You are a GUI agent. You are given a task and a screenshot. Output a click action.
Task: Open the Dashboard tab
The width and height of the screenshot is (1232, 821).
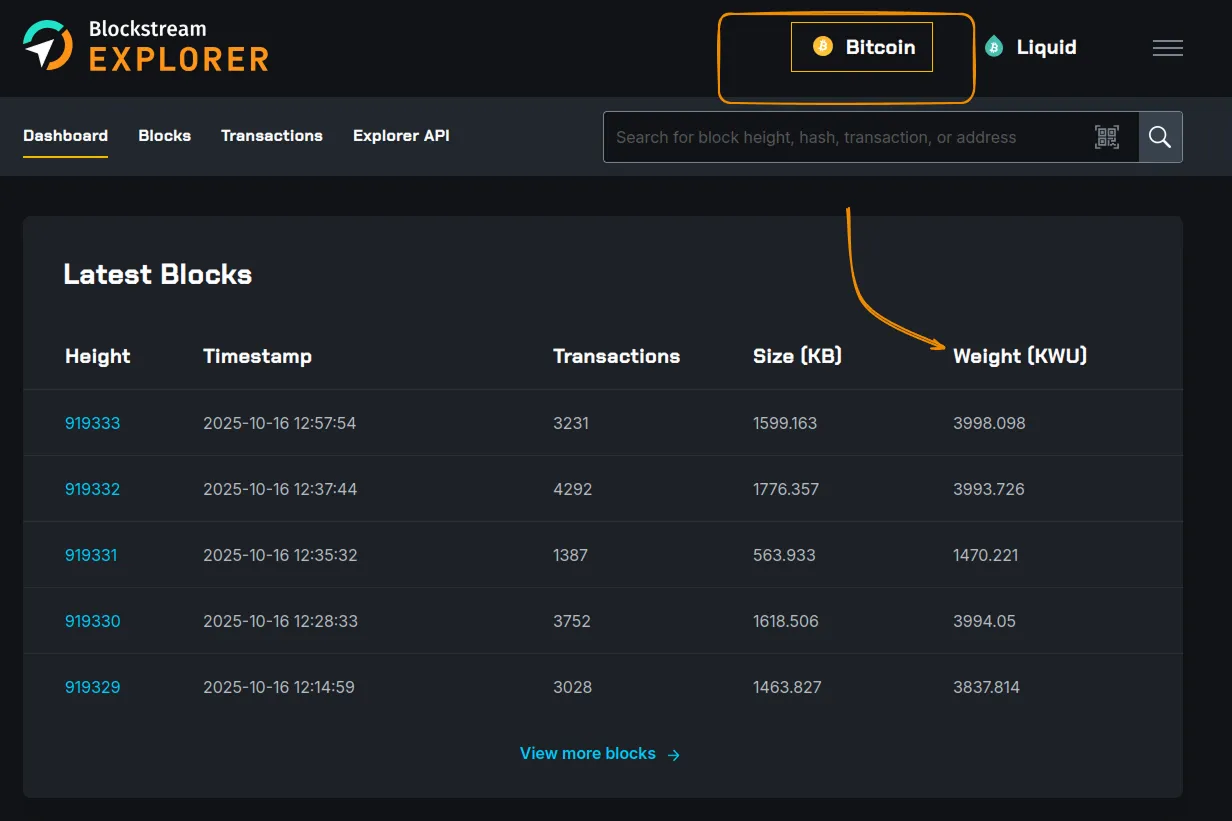pos(65,136)
